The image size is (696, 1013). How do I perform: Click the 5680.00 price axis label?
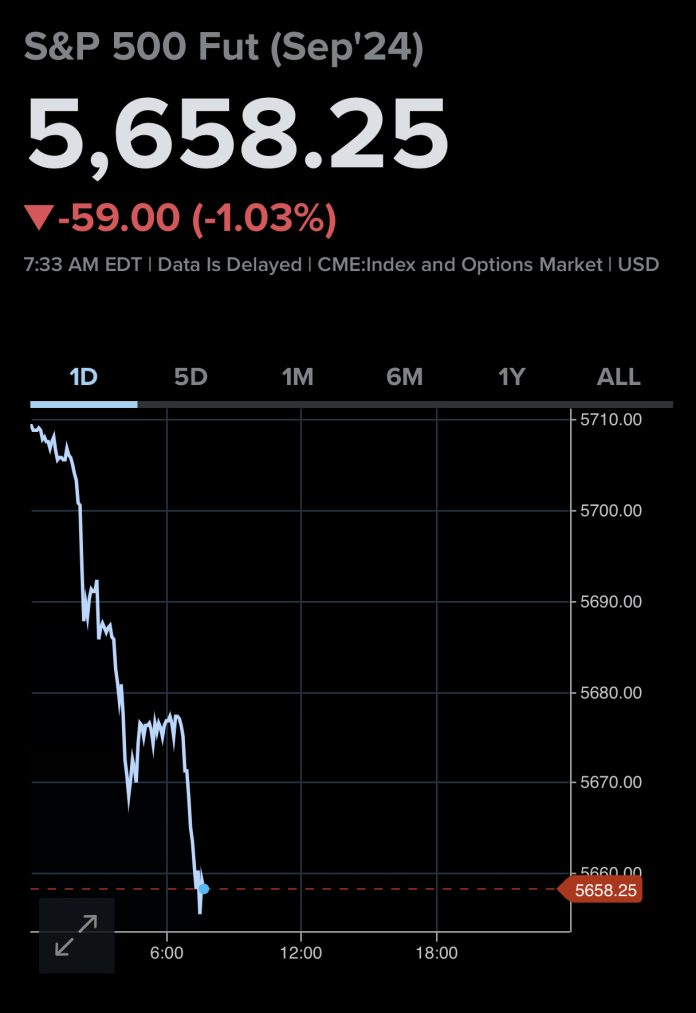click(x=611, y=692)
